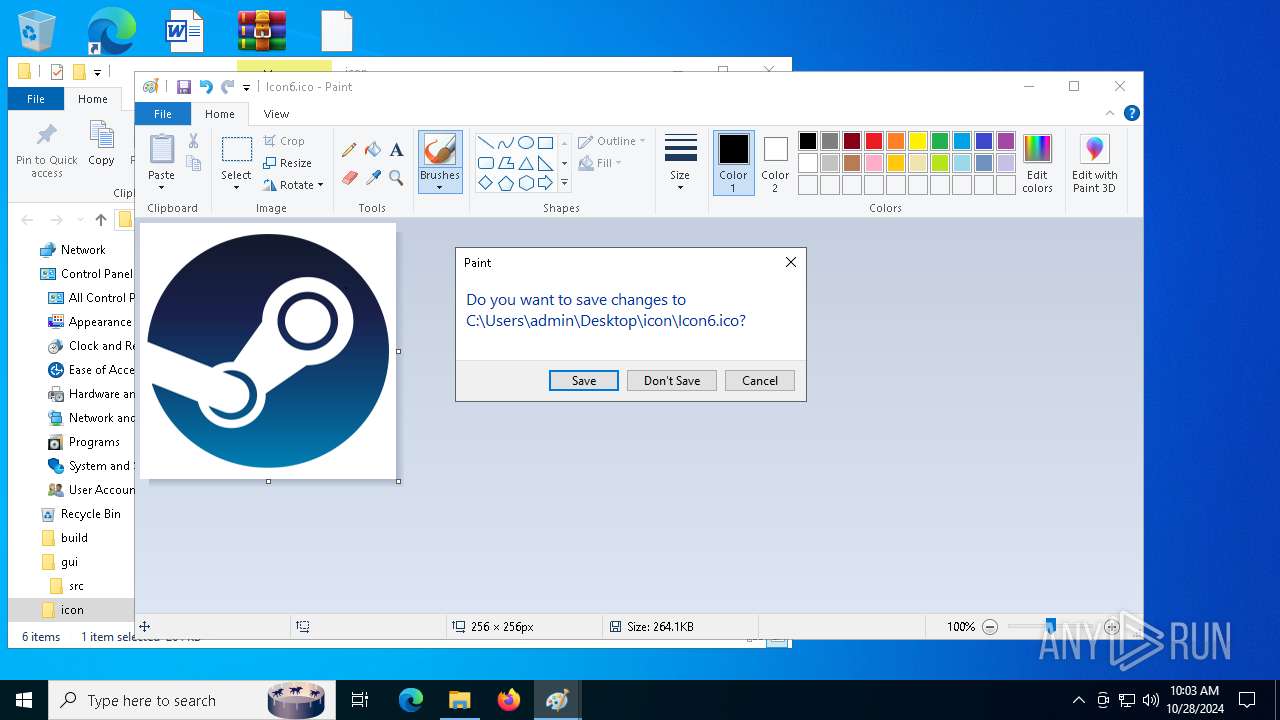Click the Brushes tool icon
The height and width of the screenshot is (720, 1280).
pos(440,150)
